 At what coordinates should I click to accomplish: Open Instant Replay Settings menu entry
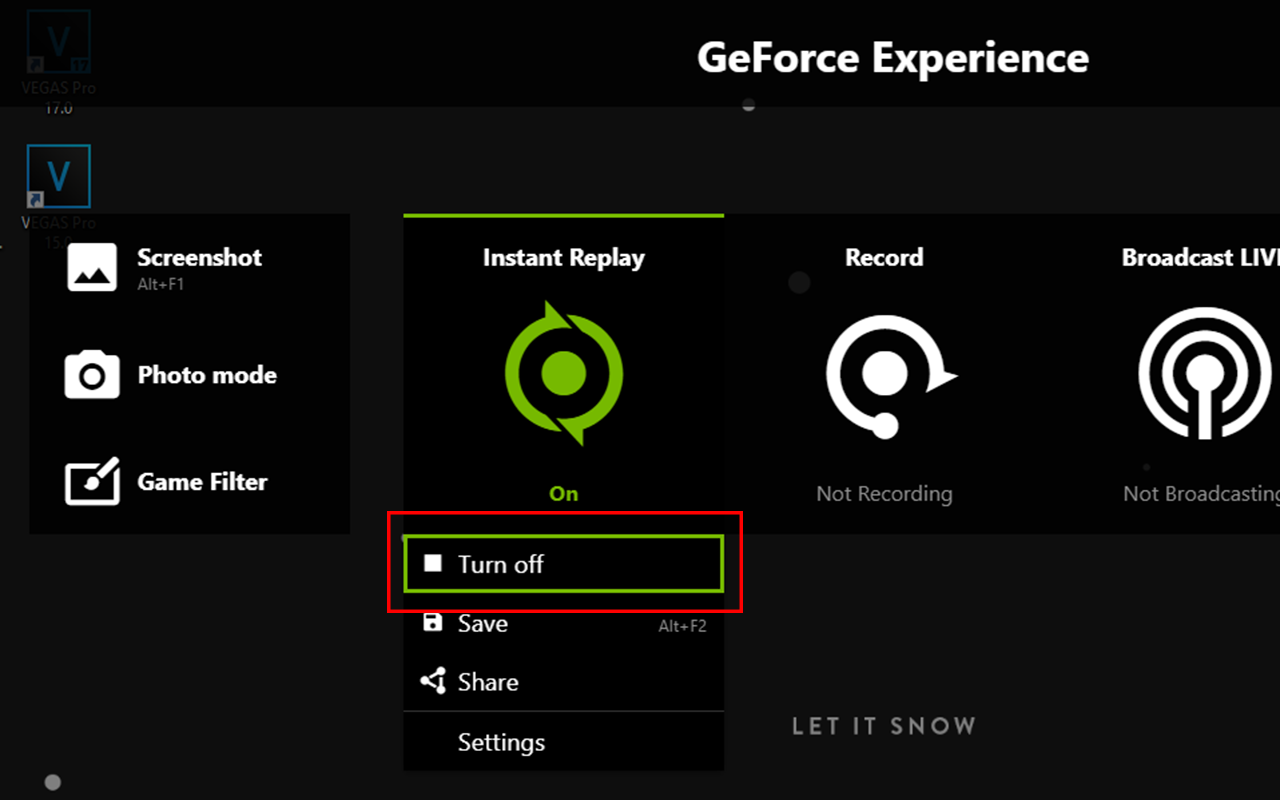point(501,742)
